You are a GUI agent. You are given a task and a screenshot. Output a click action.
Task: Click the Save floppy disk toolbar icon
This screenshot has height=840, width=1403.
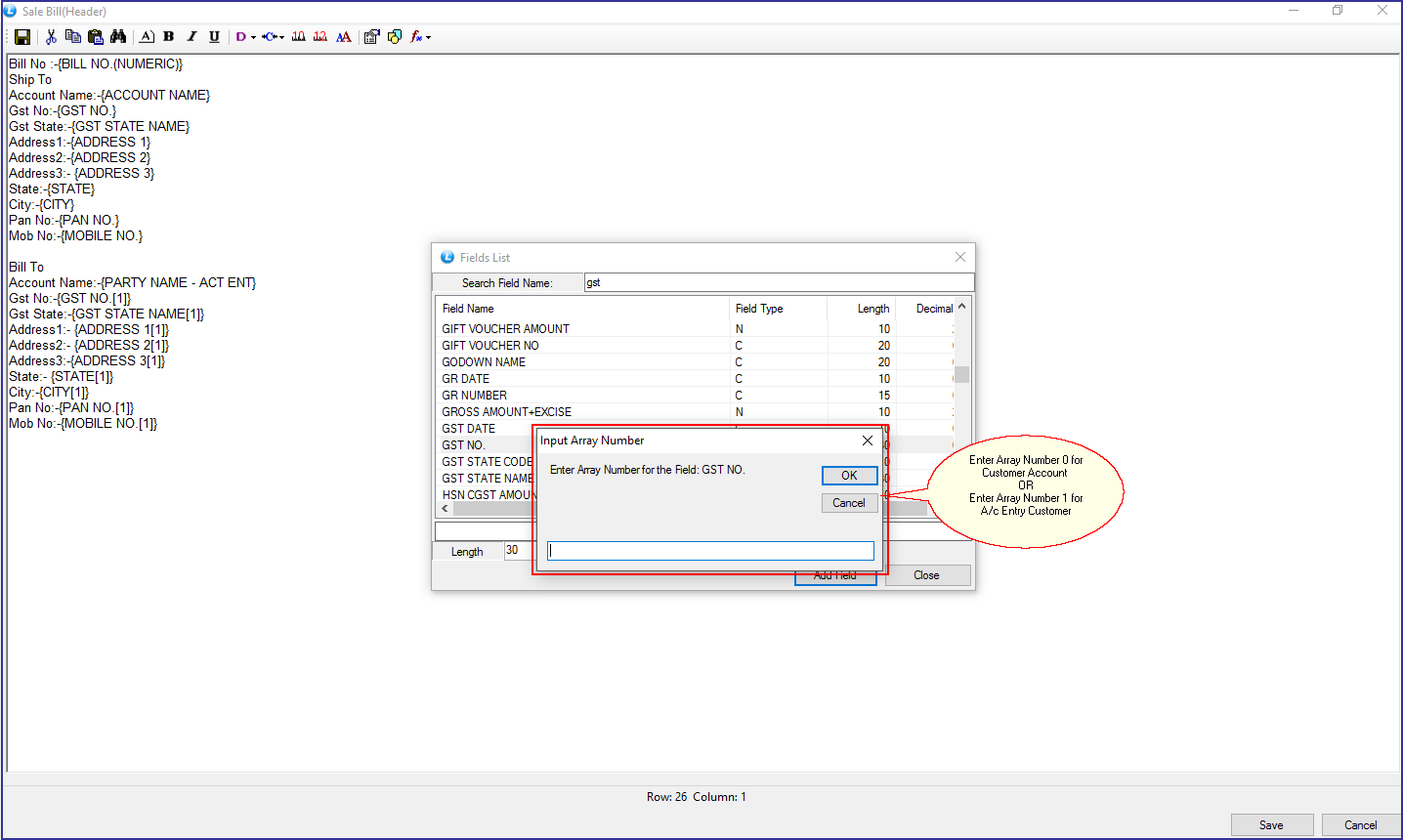point(22,37)
